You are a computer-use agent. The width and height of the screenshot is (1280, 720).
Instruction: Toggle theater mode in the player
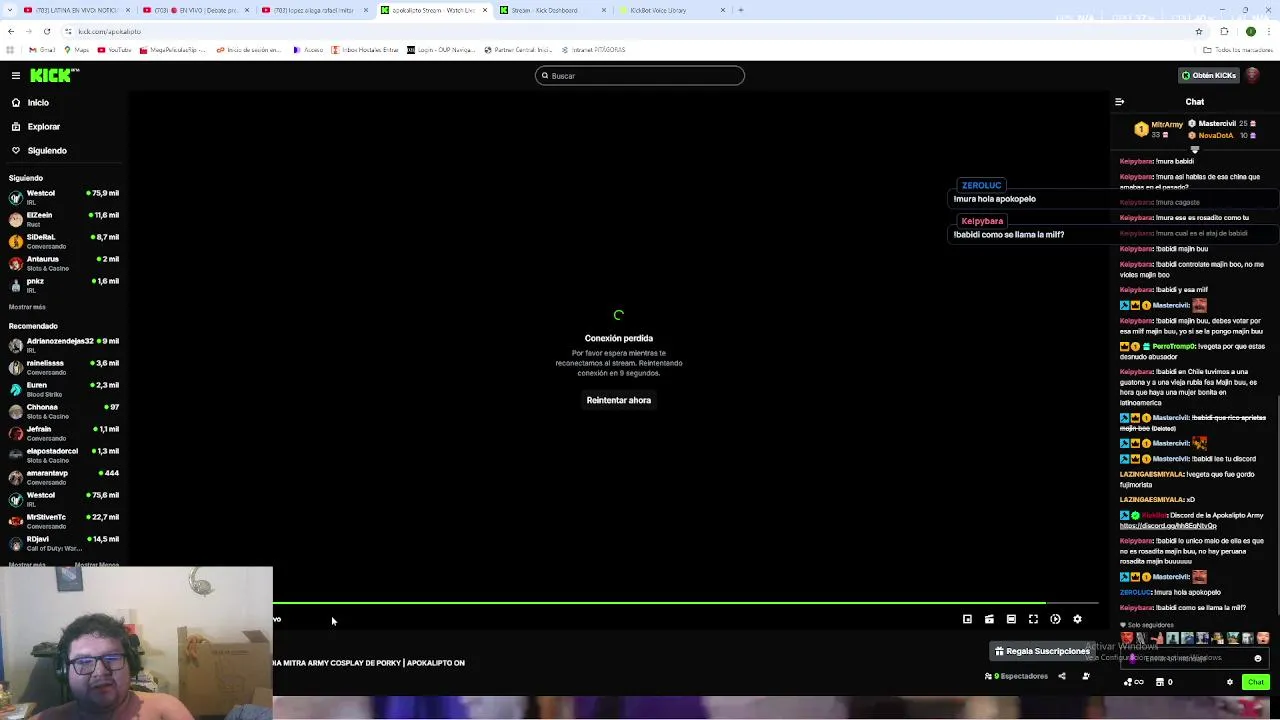[x=1011, y=619]
